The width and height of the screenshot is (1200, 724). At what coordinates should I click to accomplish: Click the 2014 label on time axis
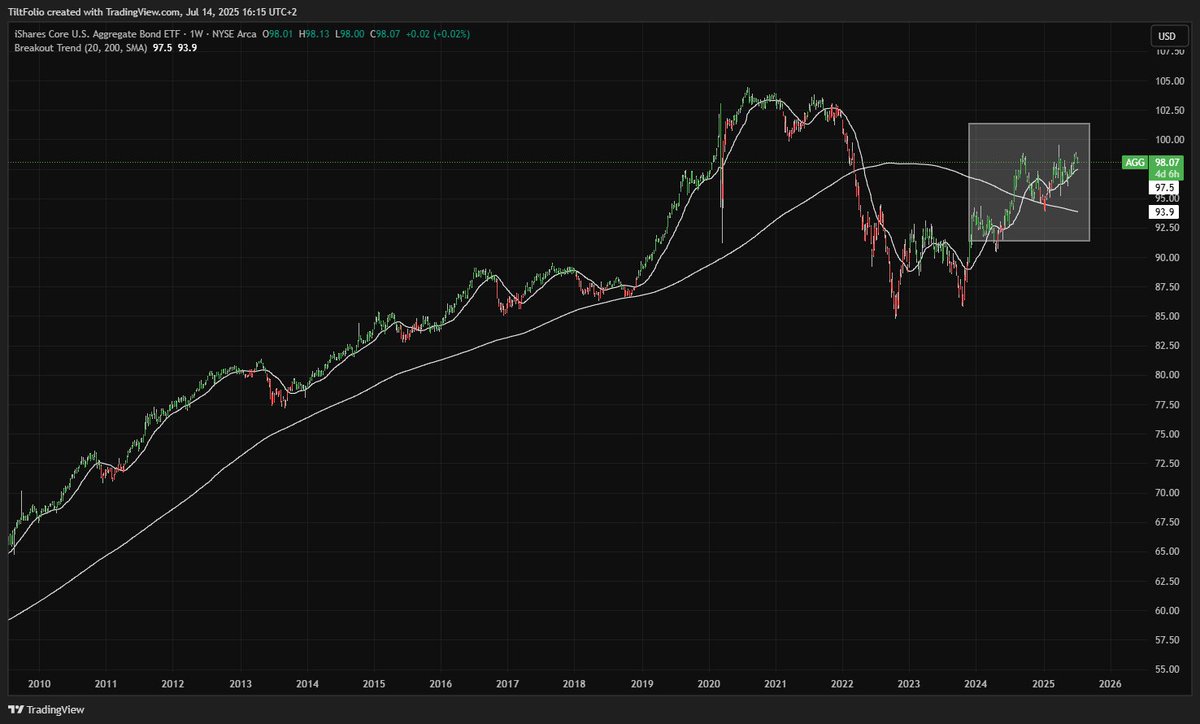point(307,685)
